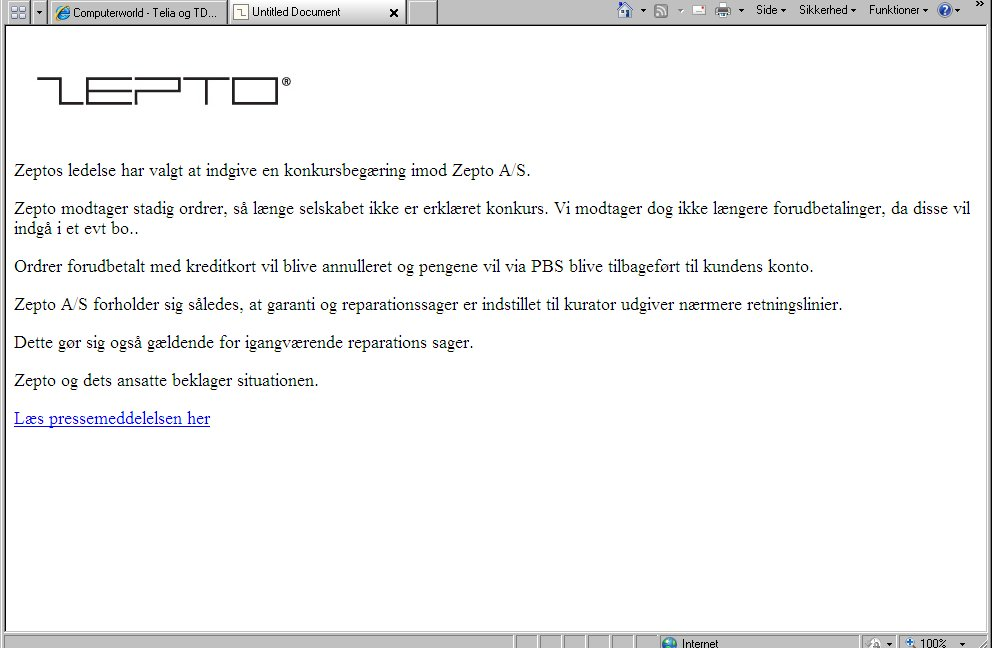Open the Funktioner menu
Screen dimensions: 992x648
click(x=898, y=10)
